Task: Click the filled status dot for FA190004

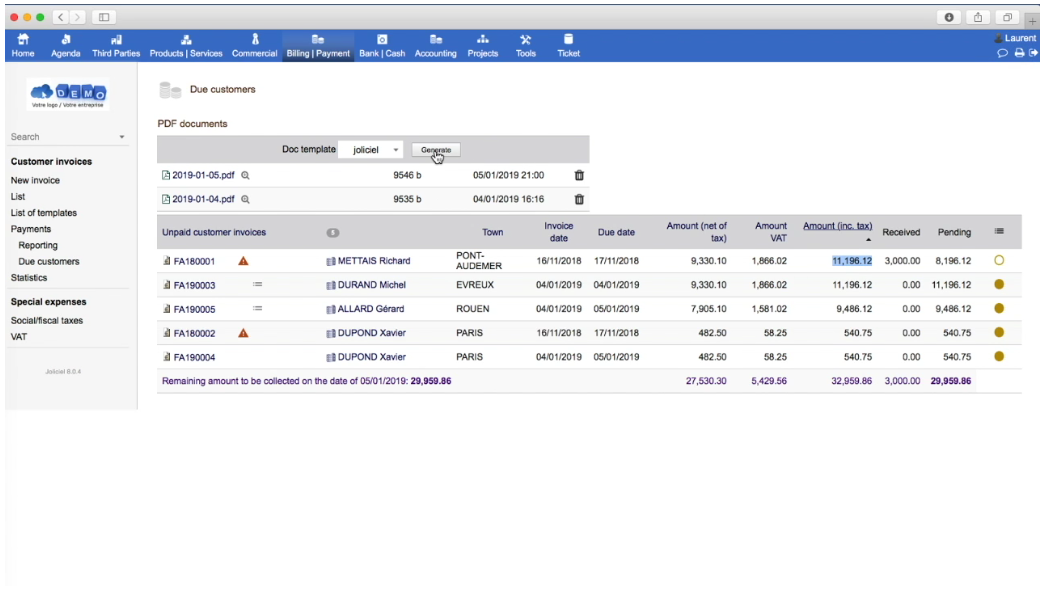Action: pyautogui.click(x=999, y=356)
